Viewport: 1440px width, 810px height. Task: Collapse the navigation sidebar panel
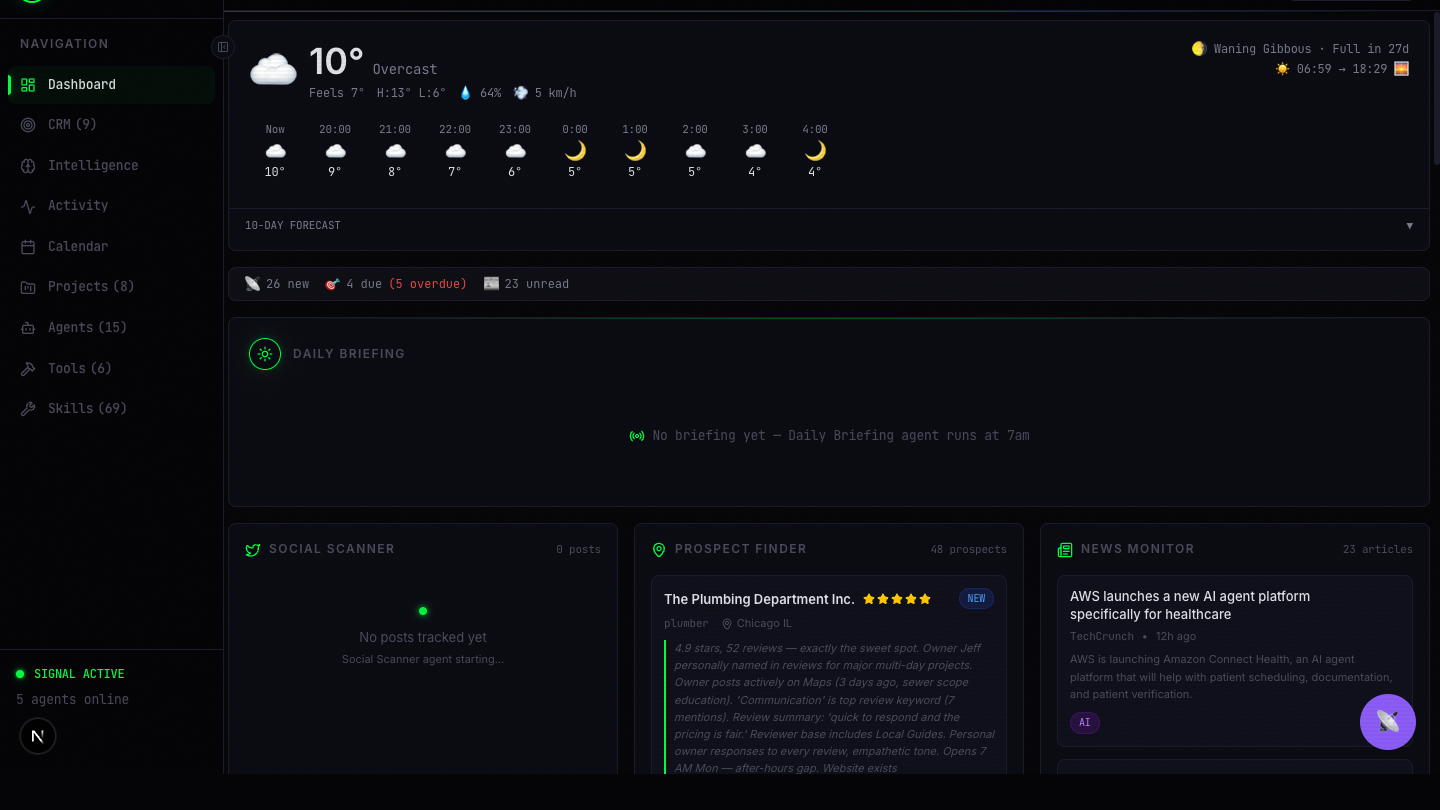tap(222, 46)
